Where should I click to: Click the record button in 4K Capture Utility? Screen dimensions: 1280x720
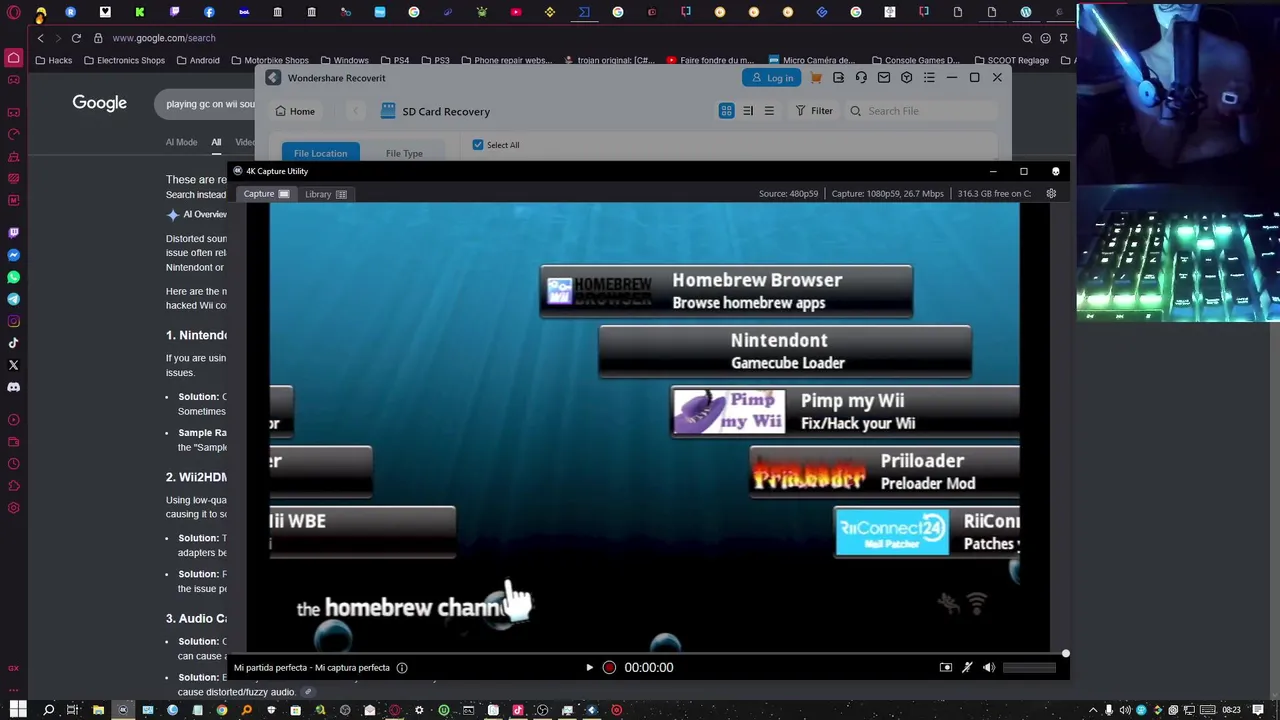(x=609, y=667)
